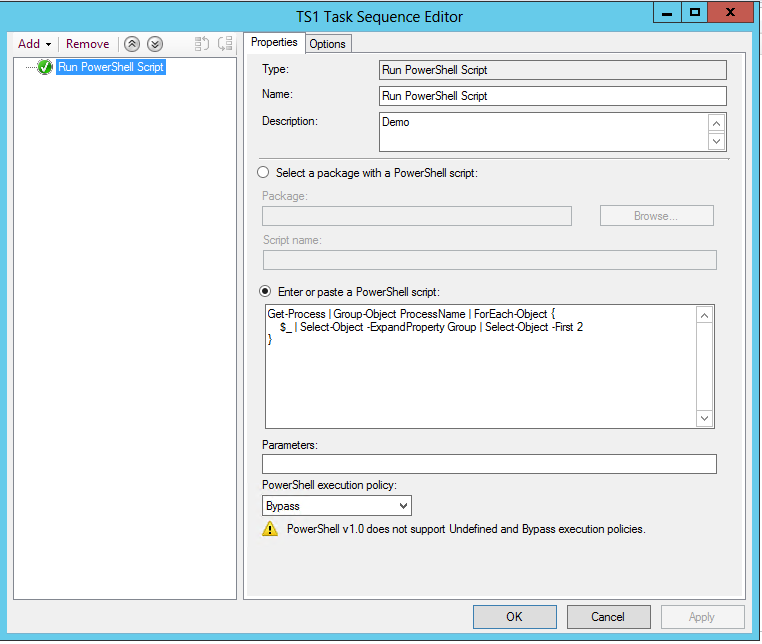This screenshot has width=762, height=644.
Task: Click the green checkmark icon of the step
Action: coord(45,67)
